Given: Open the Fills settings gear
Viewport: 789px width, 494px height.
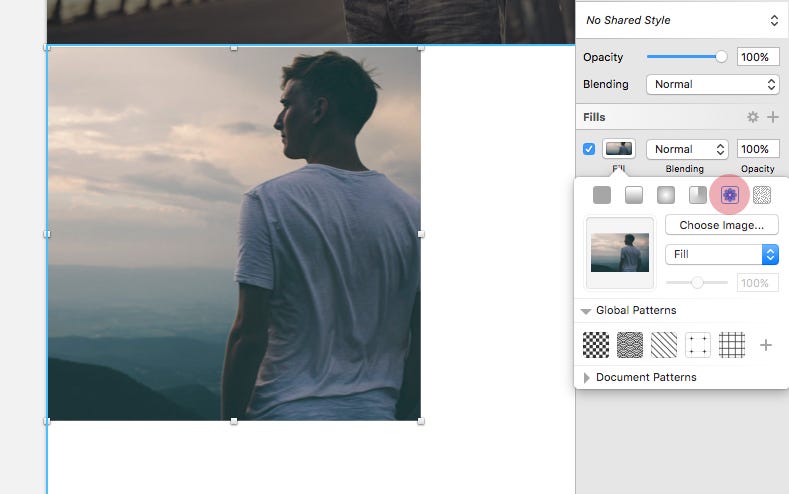Looking at the screenshot, I should 752,117.
